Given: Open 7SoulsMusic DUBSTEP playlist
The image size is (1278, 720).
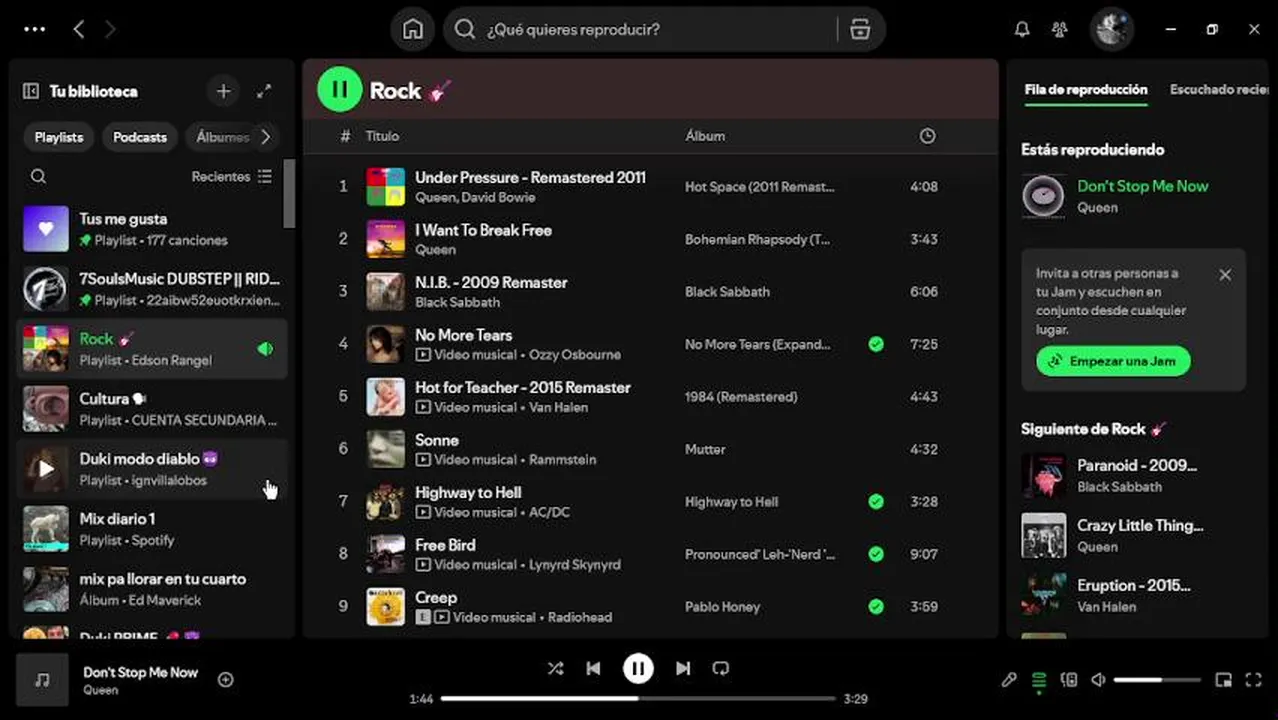Looking at the screenshot, I should tap(152, 289).
